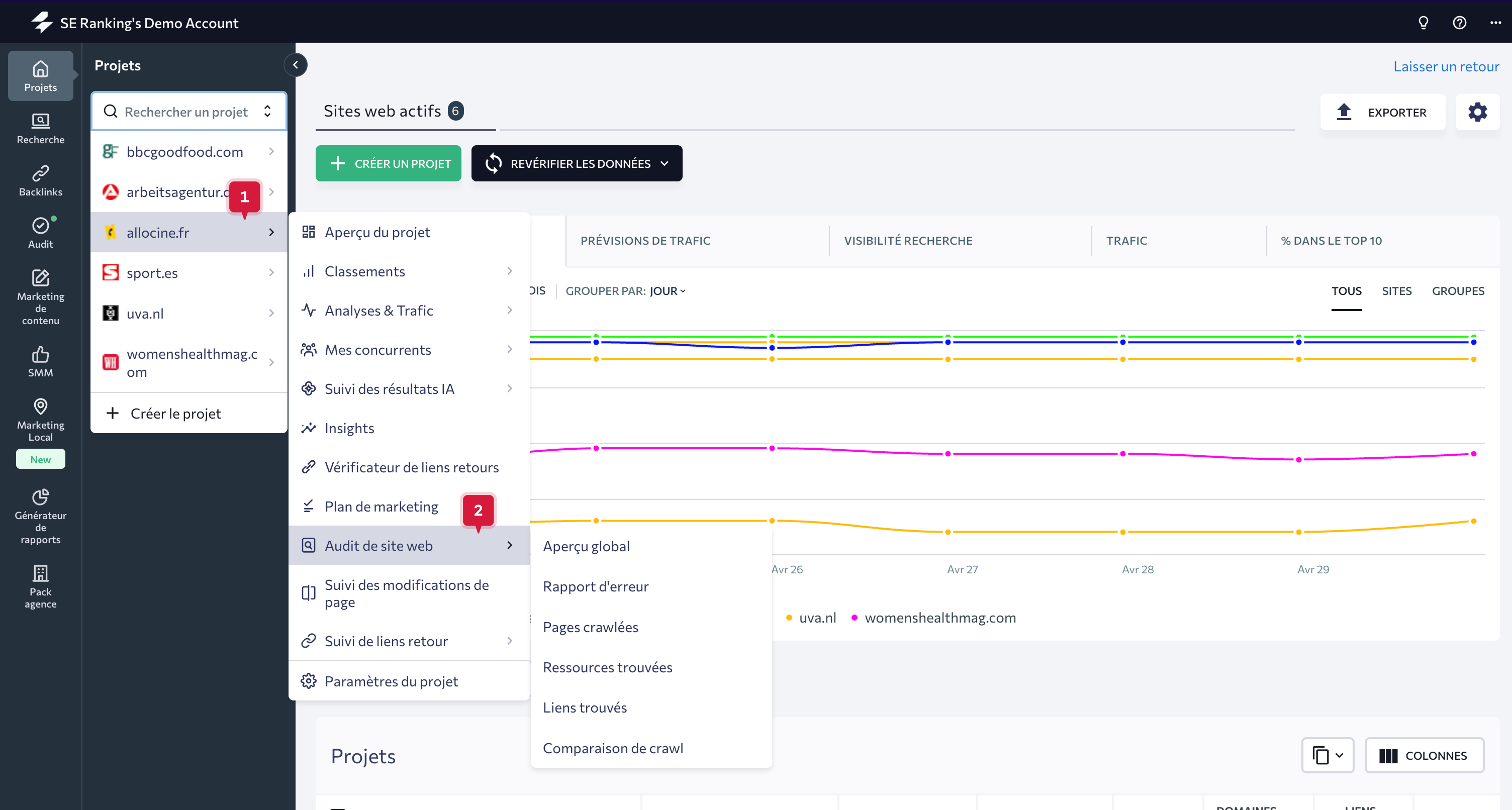Select Suivi des modifications de page

[x=409, y=593]
